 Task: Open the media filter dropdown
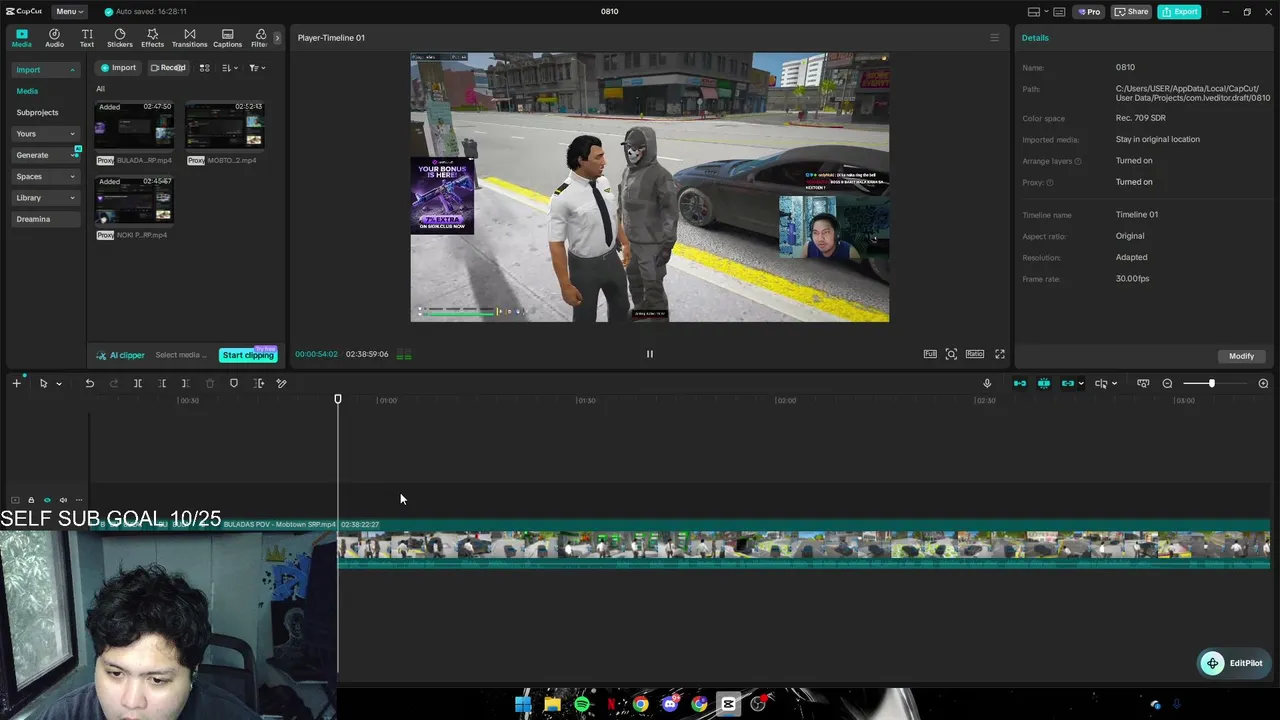click(x=257, y=68)
